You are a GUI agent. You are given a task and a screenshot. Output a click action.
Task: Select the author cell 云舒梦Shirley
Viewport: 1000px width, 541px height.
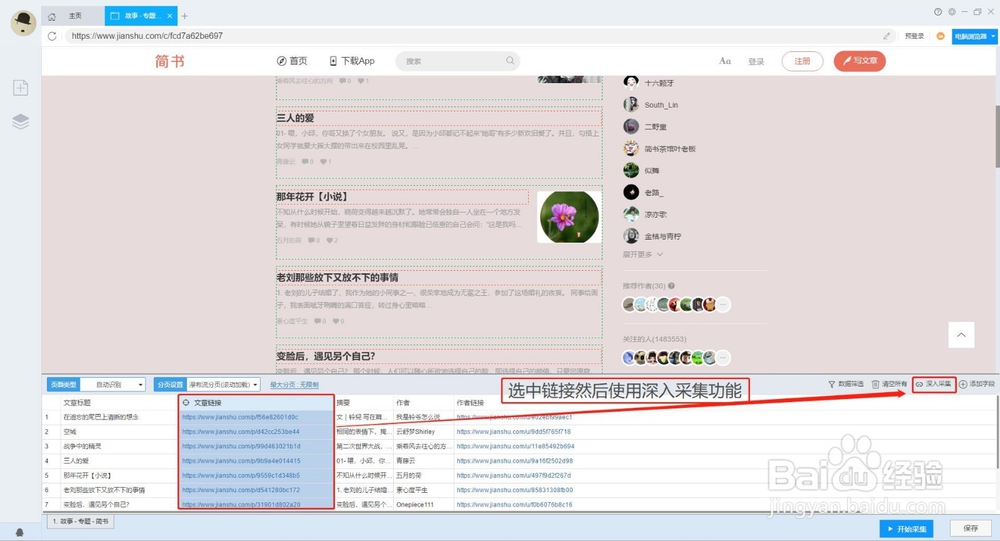tap(423, 431)
